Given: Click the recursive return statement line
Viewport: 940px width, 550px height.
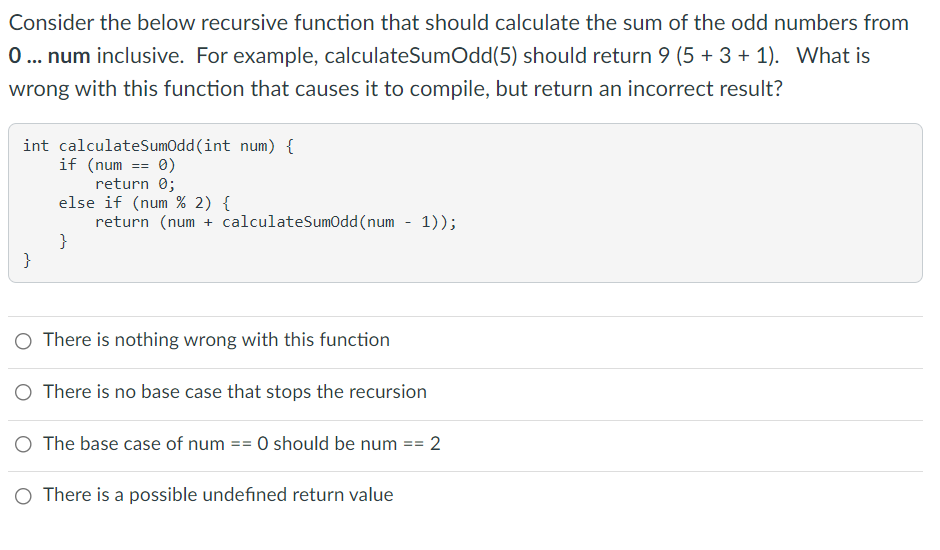Looking at the screenshot, I should coord(276,222).
